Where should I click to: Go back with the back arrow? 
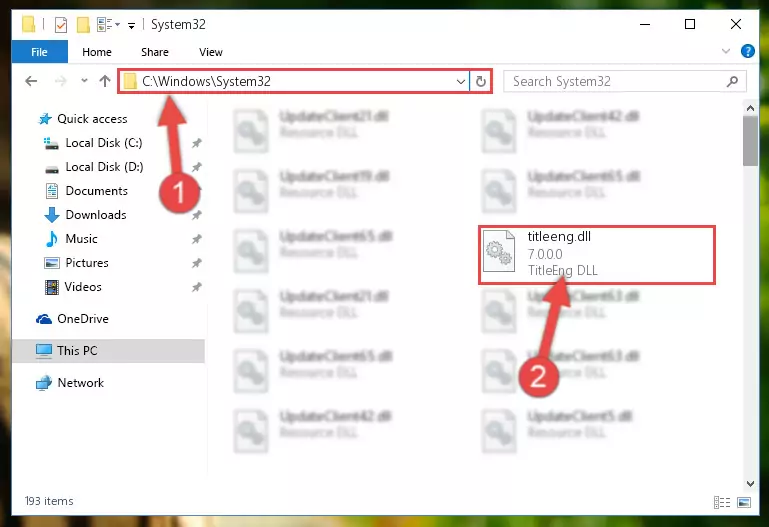click(31, 81)
